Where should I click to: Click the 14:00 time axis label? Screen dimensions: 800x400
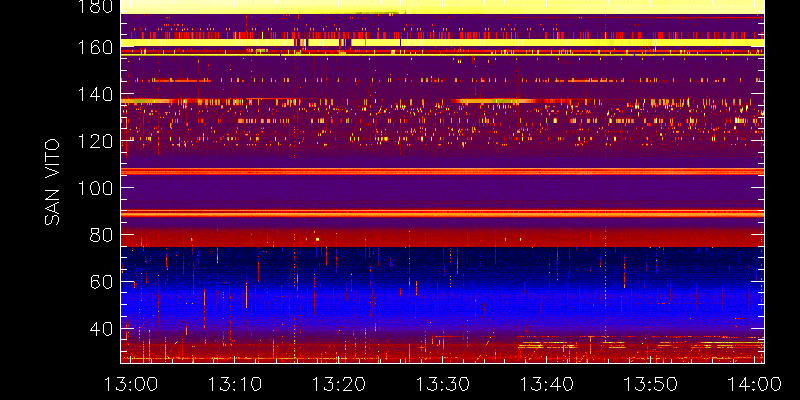point(755,384)
